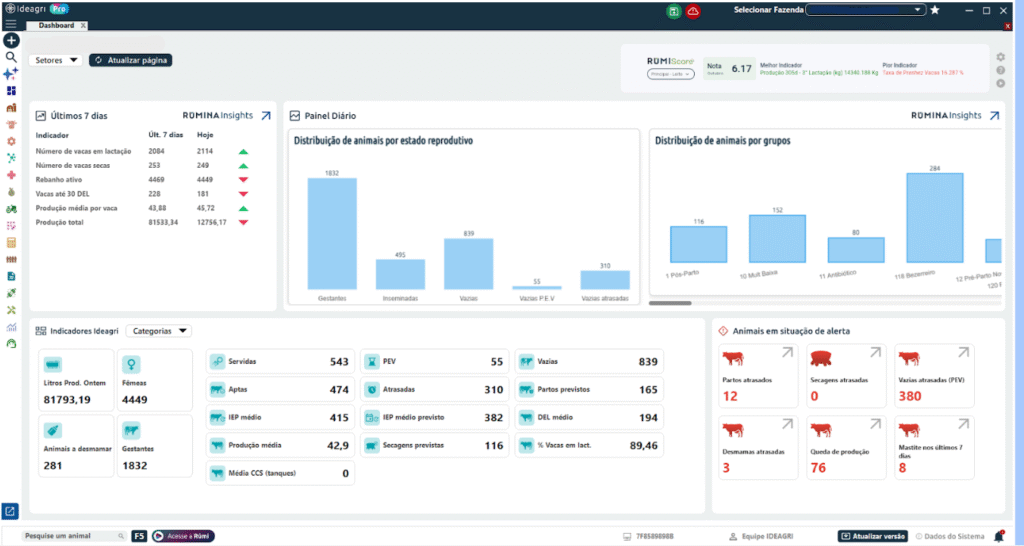Click the red cloud sync icon
Viewport: 1024px width, 546px height.
[693, 10]
